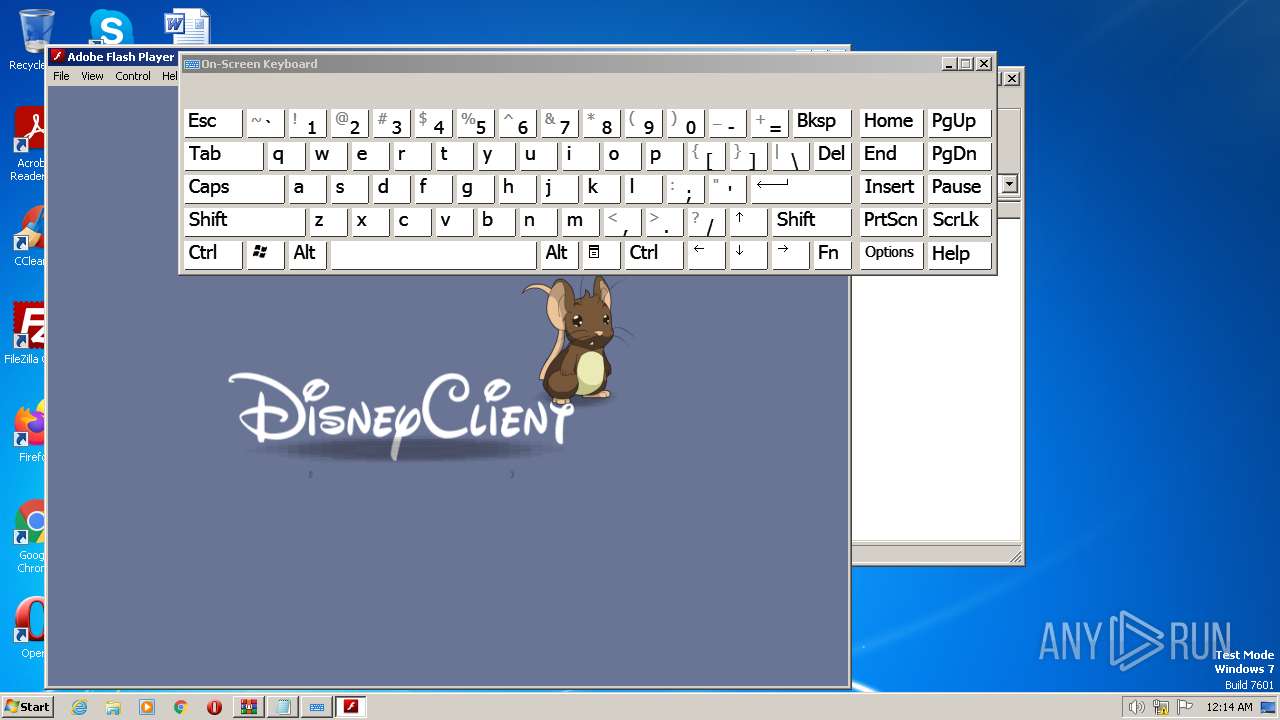Viewport: 1280px width, 720px height.
Task: Launch Acrobat Reader from the desktop
Action: [30, 145]
